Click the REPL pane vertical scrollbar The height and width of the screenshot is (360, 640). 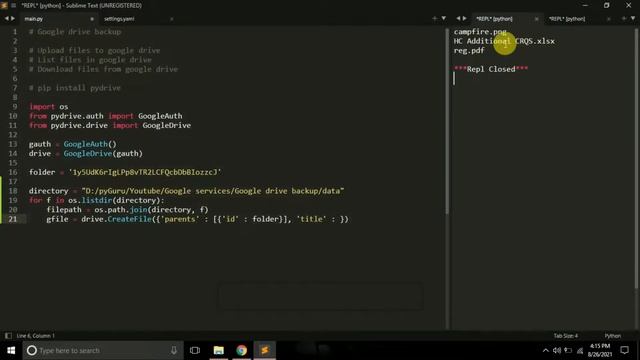(637, 159)
